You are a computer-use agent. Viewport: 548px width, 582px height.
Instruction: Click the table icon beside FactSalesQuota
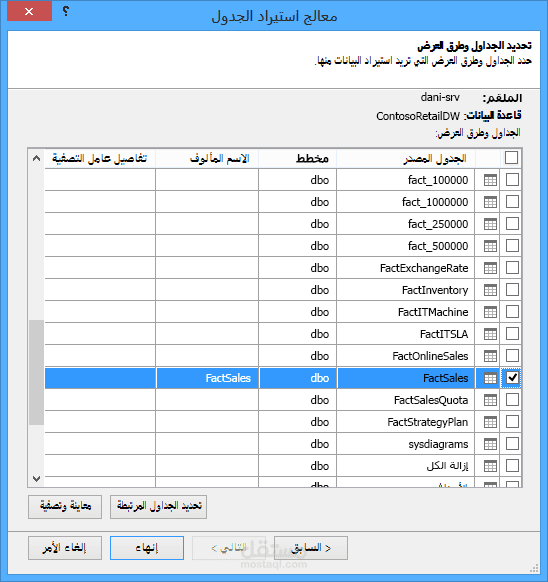(x=490, y=400)
